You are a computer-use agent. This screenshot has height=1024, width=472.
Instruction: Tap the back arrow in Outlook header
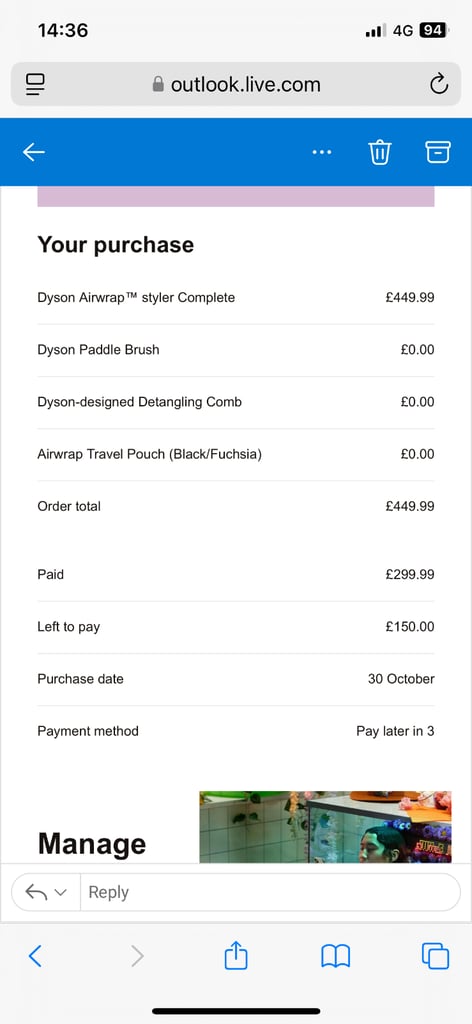(34, 152)
